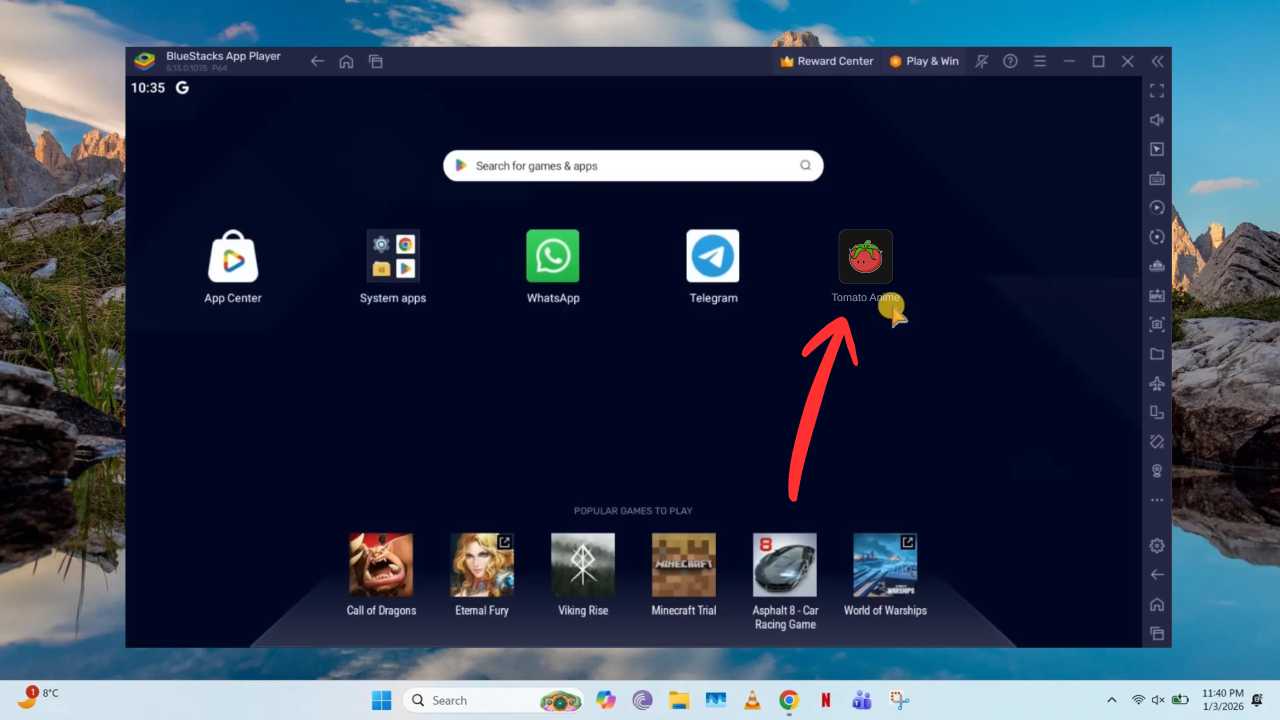Mute BlueStacks volume from the sidebar
The height and width of the screenshot is (720, 1280).
[x=1157, y=120]
